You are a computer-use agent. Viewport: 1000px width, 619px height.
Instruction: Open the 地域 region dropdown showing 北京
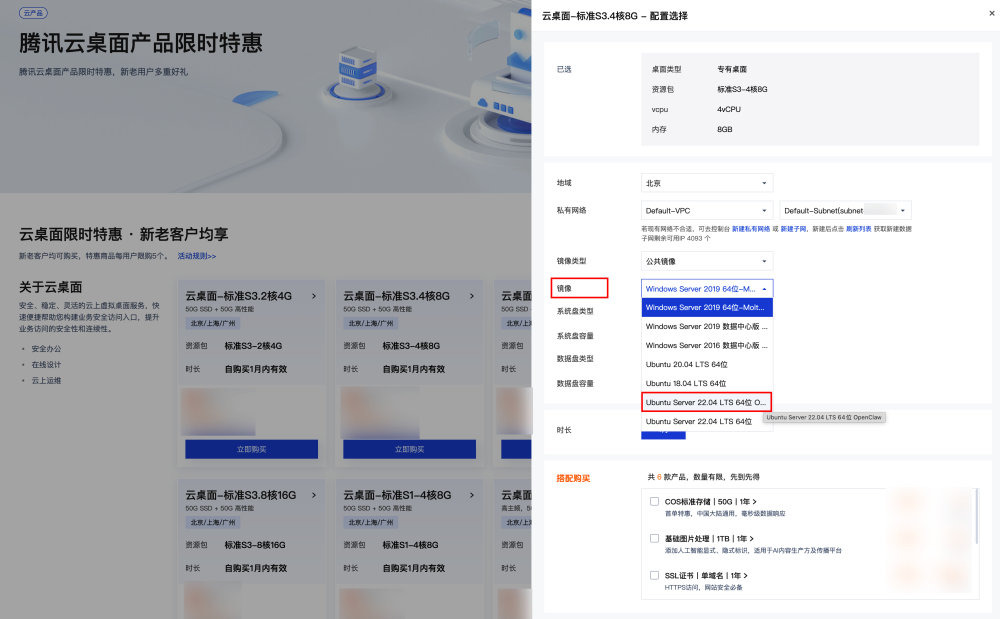pyautogui.click(x=707, y=182)
